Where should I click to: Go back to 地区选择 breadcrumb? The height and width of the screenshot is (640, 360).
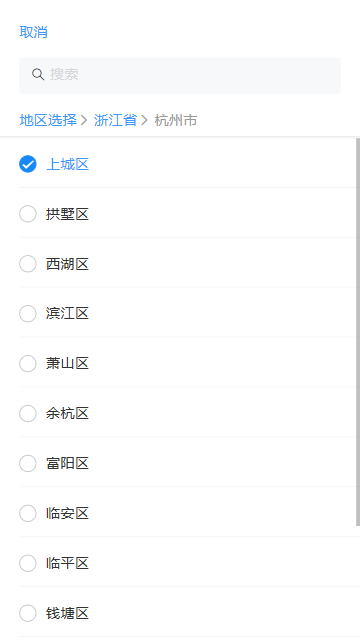(x=48, y=120)
